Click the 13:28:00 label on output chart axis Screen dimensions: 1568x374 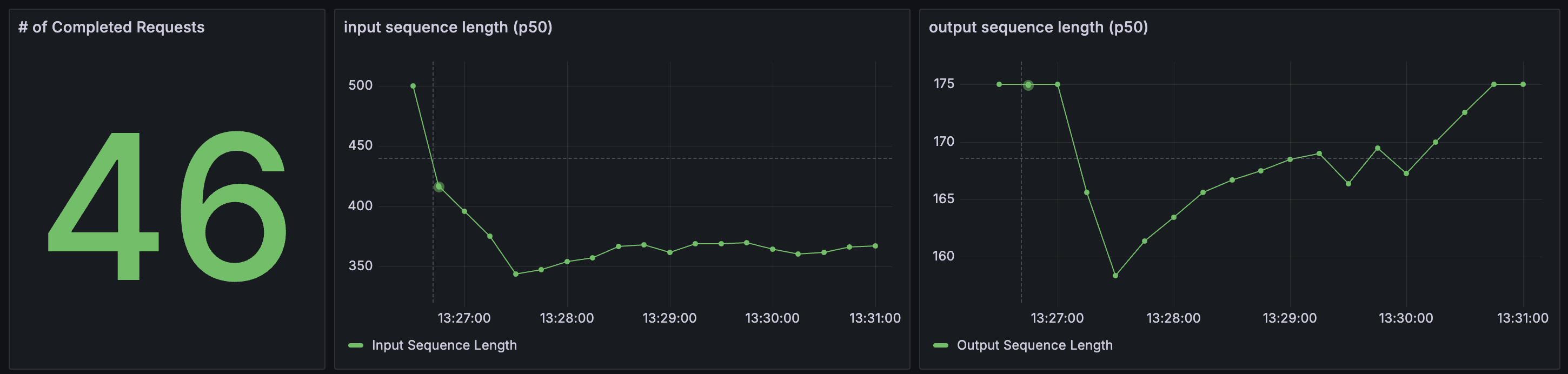coord(1173,318)
